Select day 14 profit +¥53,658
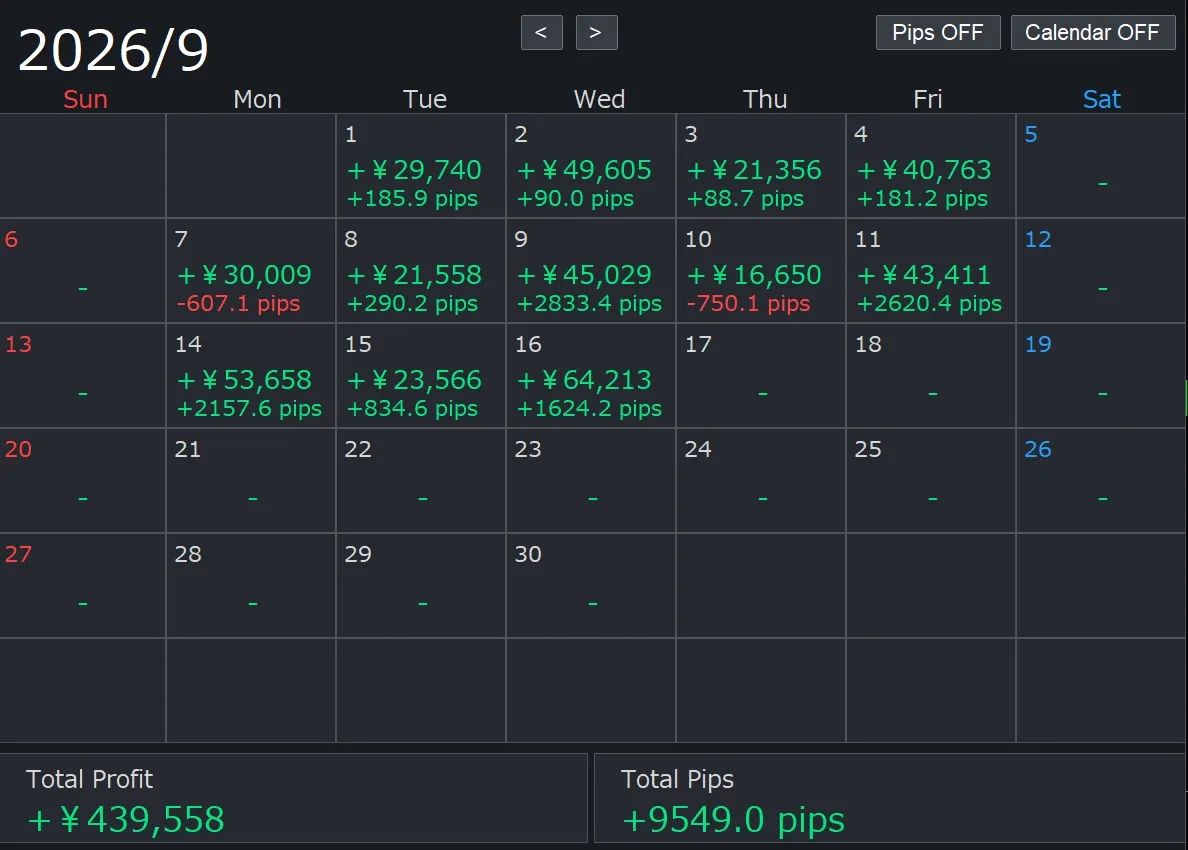Viewport: 1188px width, 850px height. pyautogui.click(x=250, y=376)
